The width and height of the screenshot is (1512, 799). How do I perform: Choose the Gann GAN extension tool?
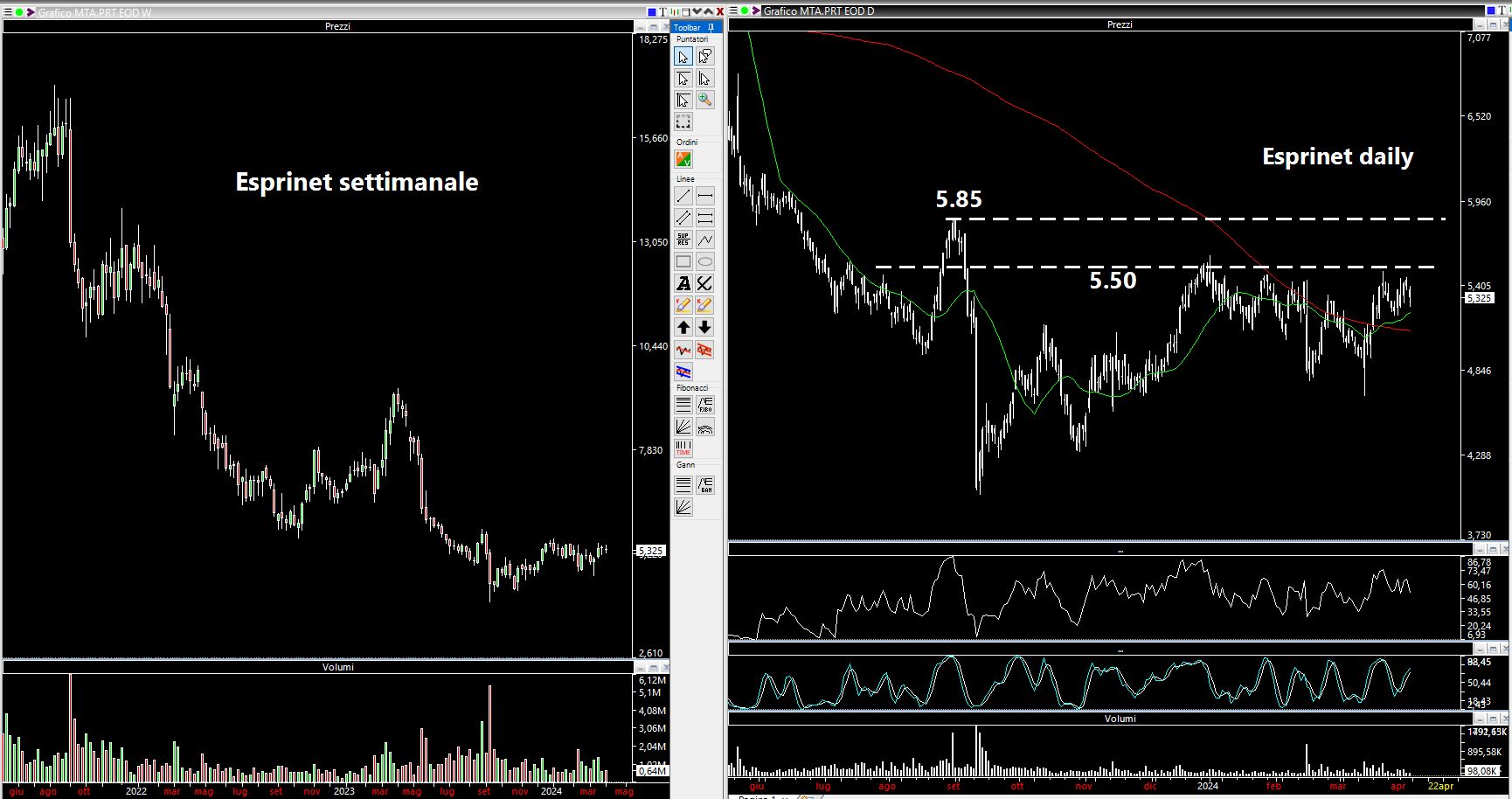pos(705,484)
